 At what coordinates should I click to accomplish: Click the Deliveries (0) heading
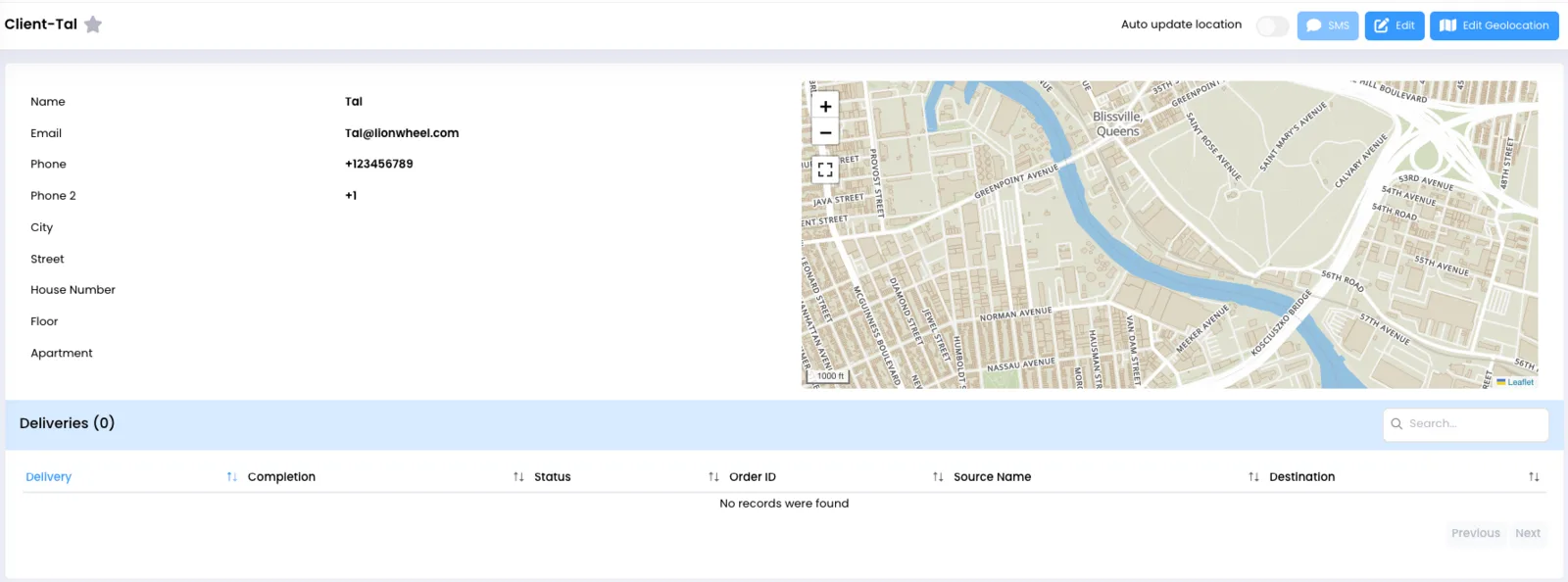click(x=67, y=423)
